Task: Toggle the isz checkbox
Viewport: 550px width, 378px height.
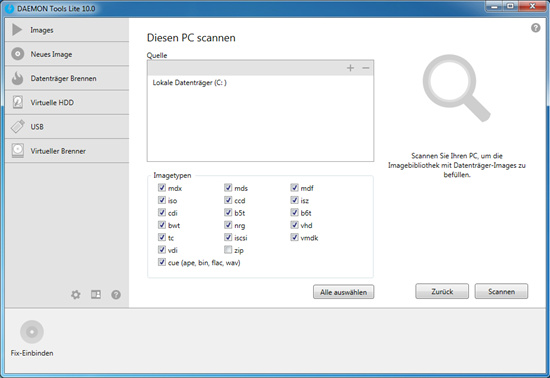Action: coord(294,200)
